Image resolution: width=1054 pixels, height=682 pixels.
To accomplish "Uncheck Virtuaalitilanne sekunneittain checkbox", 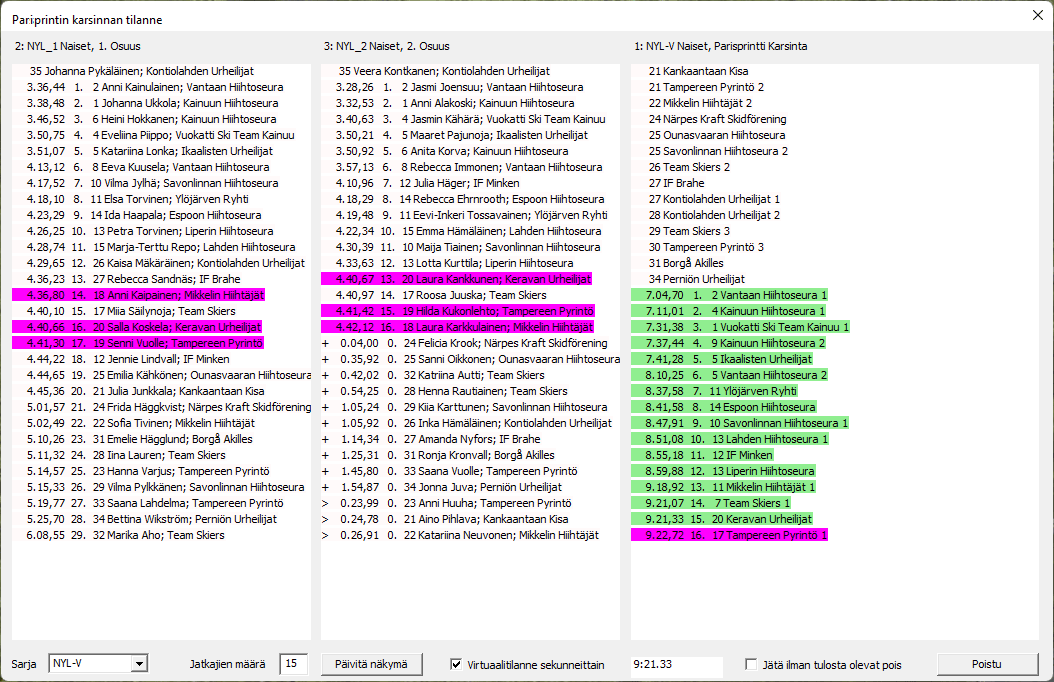I will [457, 664].
